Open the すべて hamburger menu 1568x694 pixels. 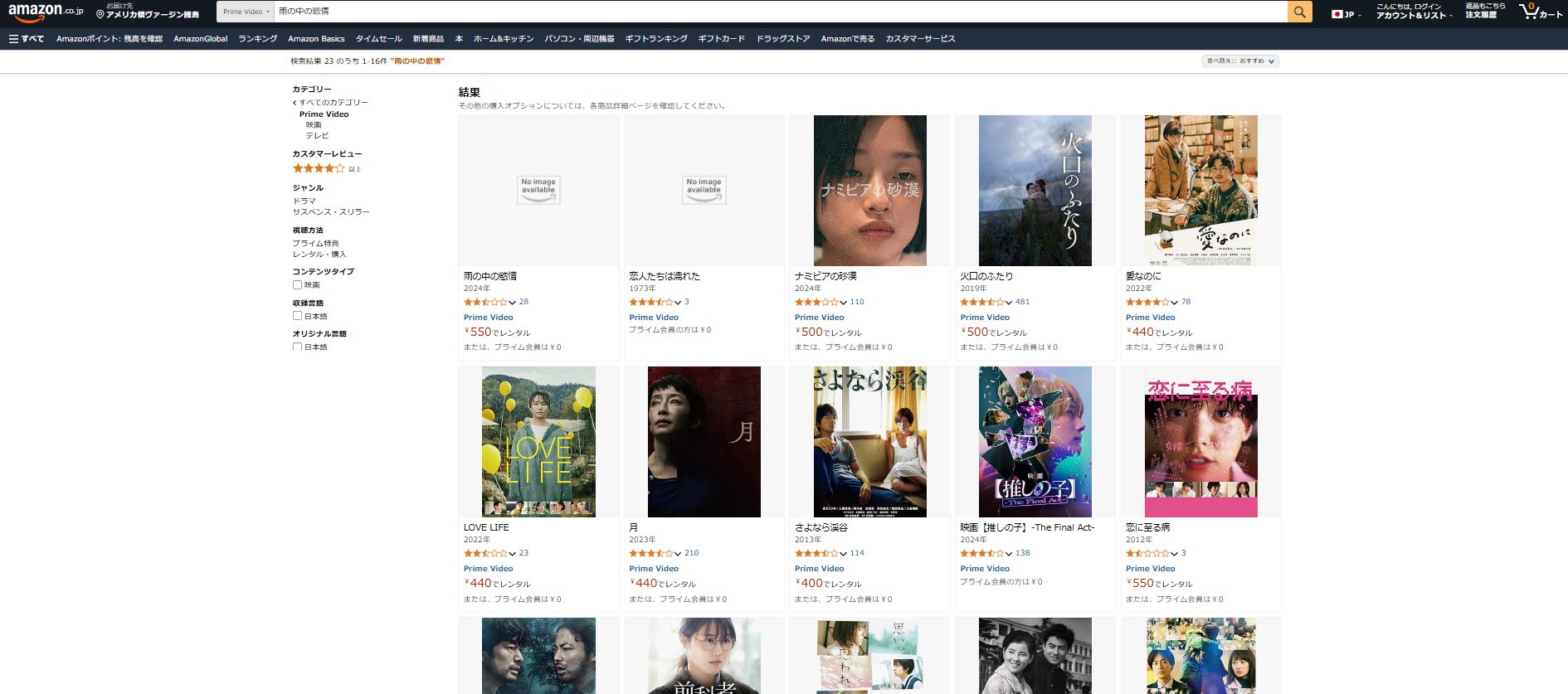click(x=26, y=39)
